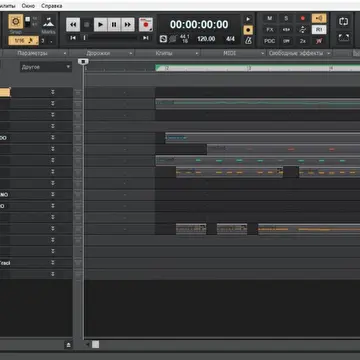
Task: Open the Дорожки dropdown menu
Action: point(101,53)
